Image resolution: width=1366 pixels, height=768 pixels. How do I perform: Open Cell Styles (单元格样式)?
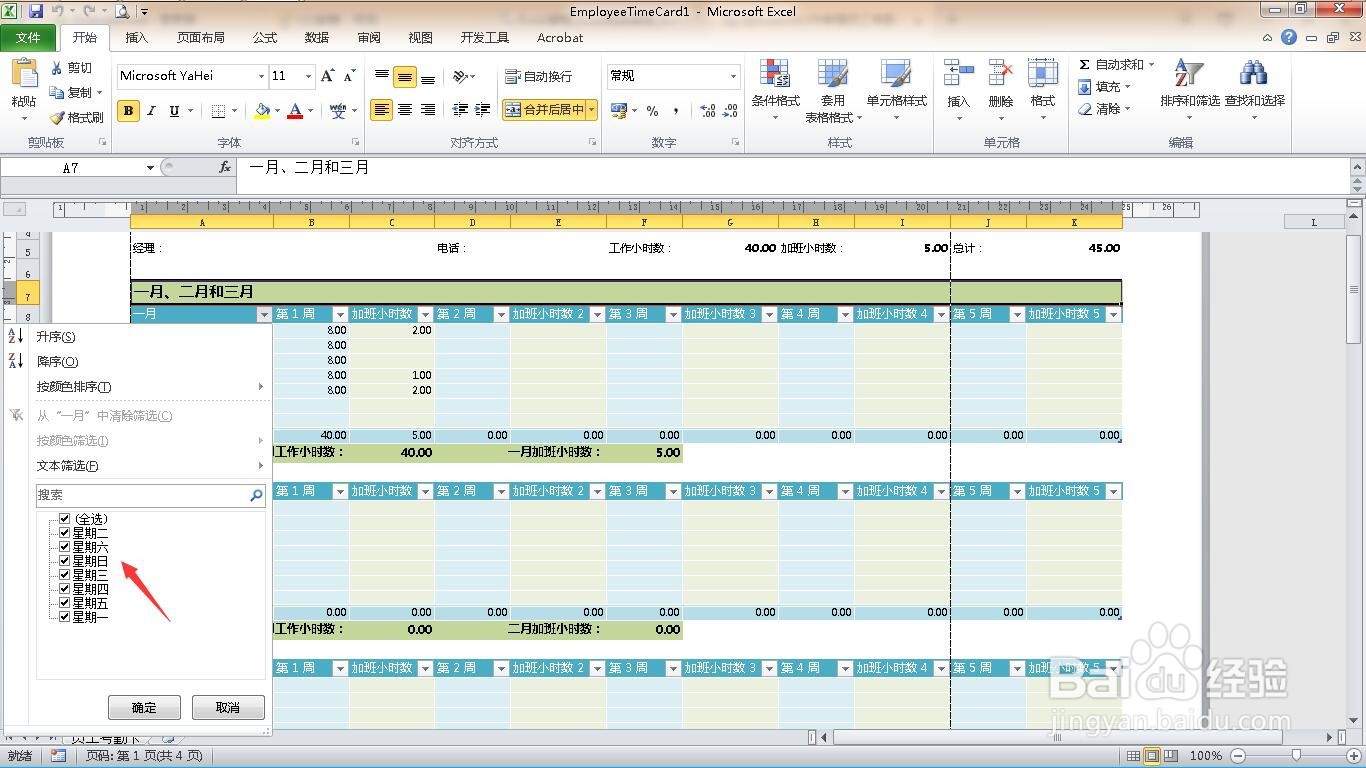(x=897, y=90)
